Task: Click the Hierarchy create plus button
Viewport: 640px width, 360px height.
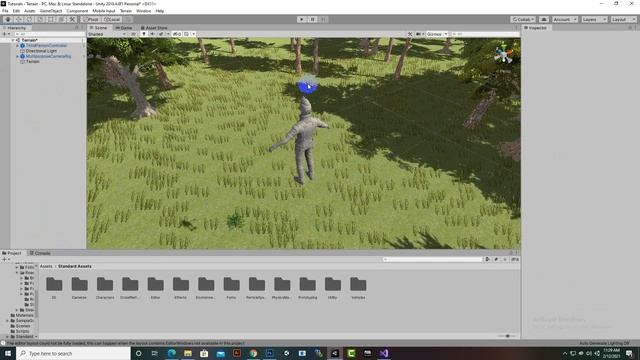Action: 4,34
